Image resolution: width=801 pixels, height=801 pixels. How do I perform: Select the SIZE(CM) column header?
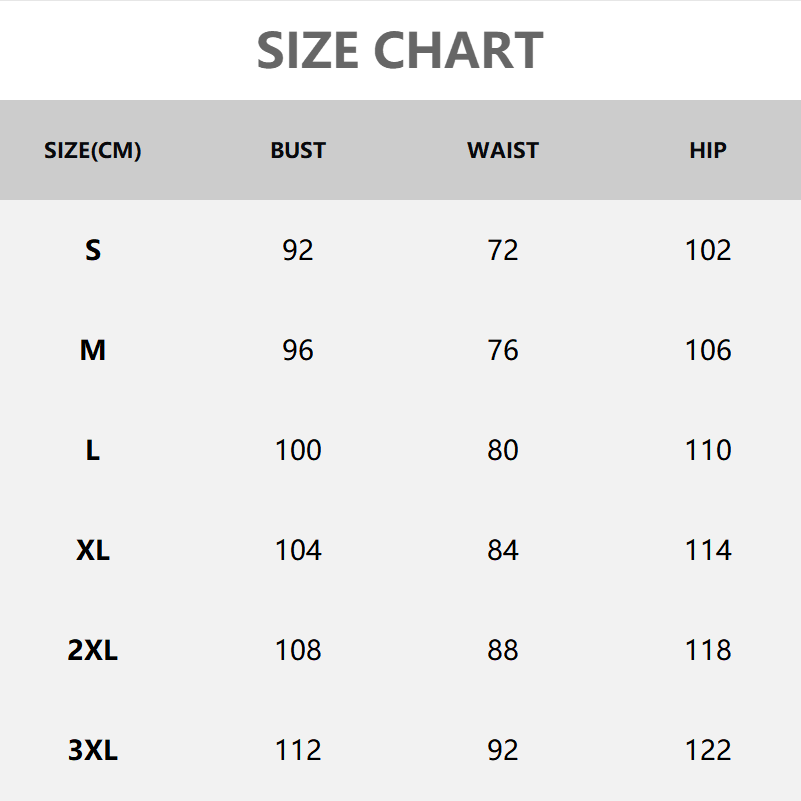[x=93, y=151]
